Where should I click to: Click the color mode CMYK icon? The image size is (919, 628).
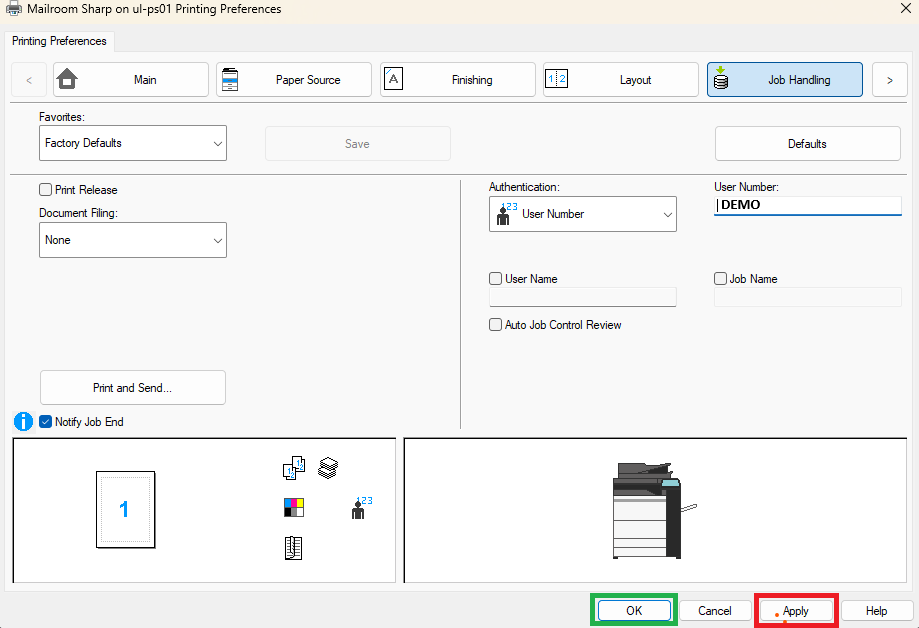point(294,507)
